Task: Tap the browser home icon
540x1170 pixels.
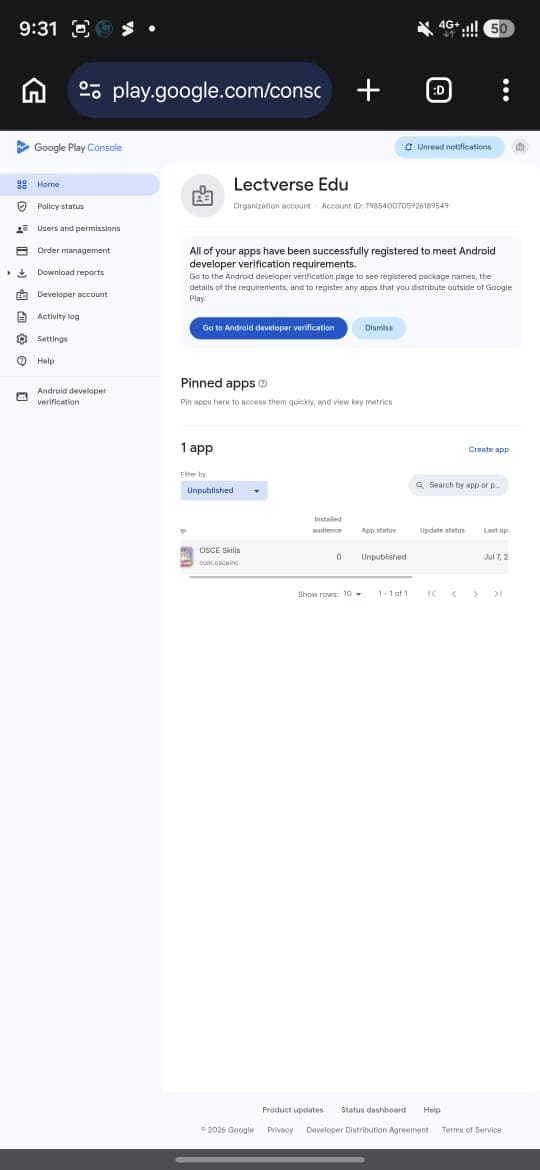Action: tap(34, 91)
